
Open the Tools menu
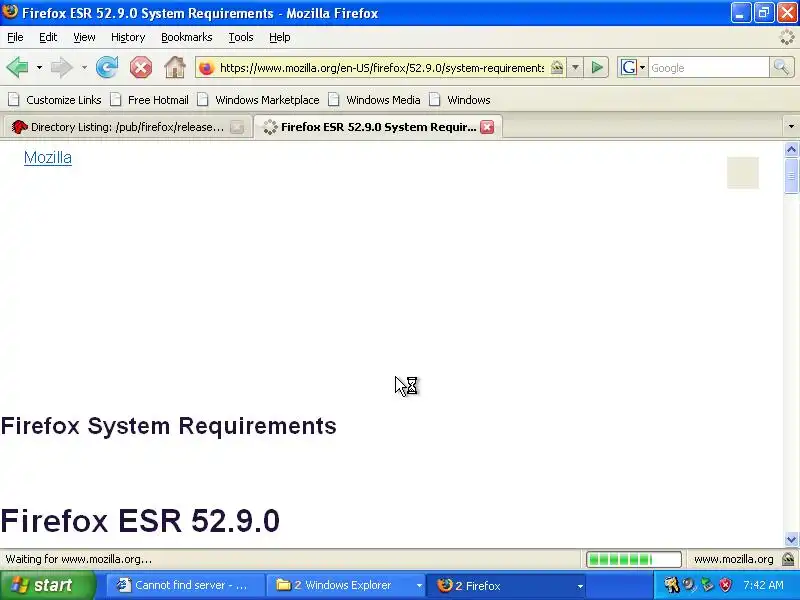tap(241, 37)
